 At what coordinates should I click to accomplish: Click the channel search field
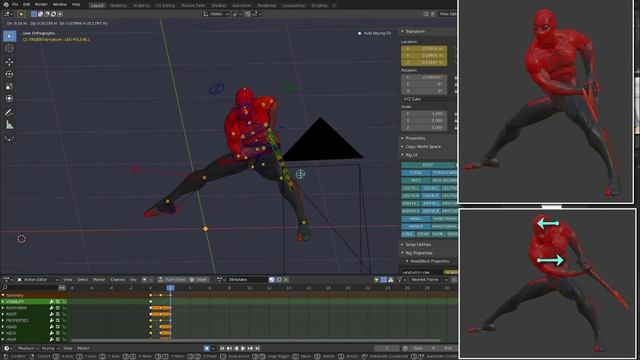point(31,288)
